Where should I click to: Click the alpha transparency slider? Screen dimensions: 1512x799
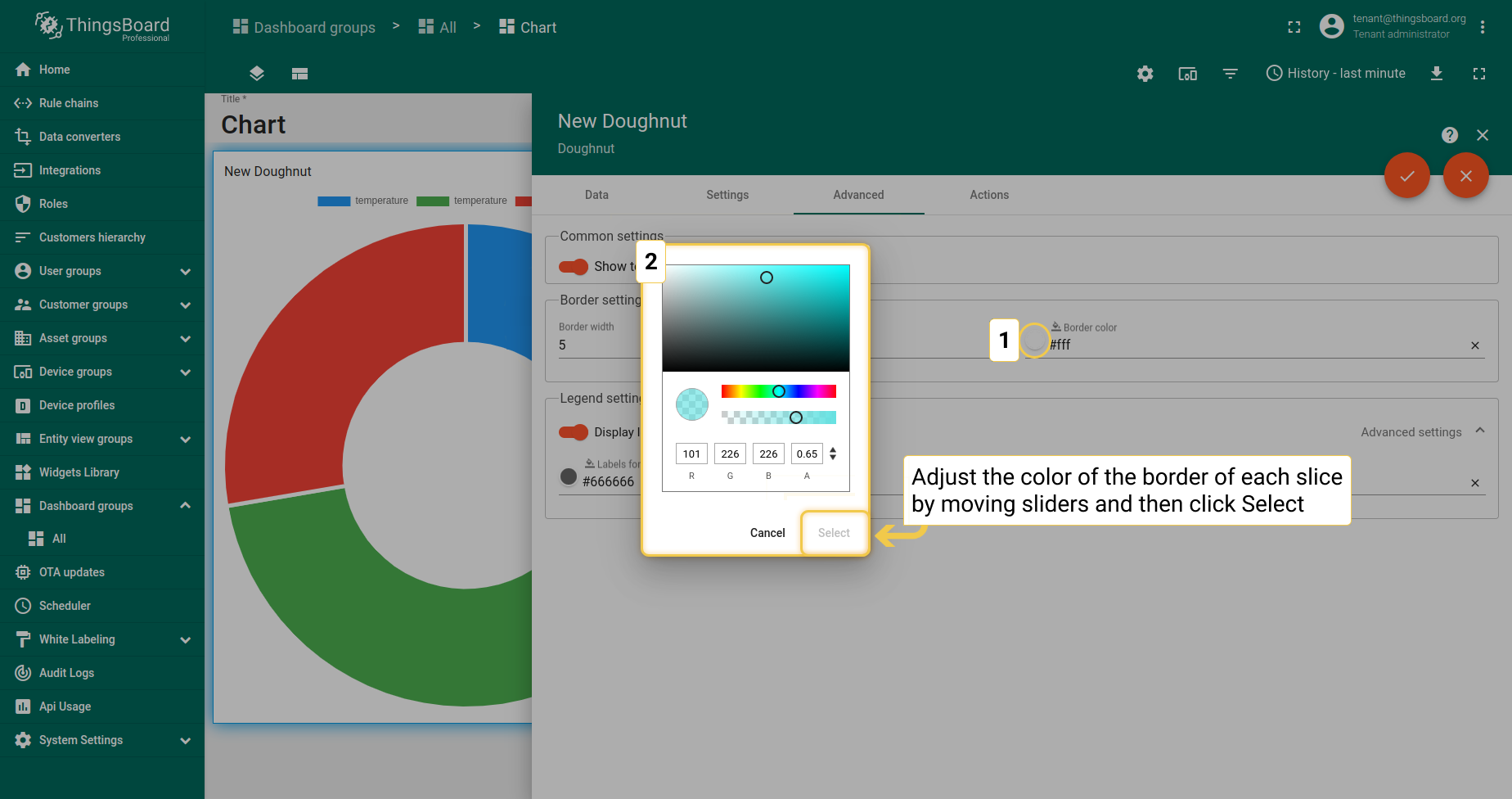point(779,418)
